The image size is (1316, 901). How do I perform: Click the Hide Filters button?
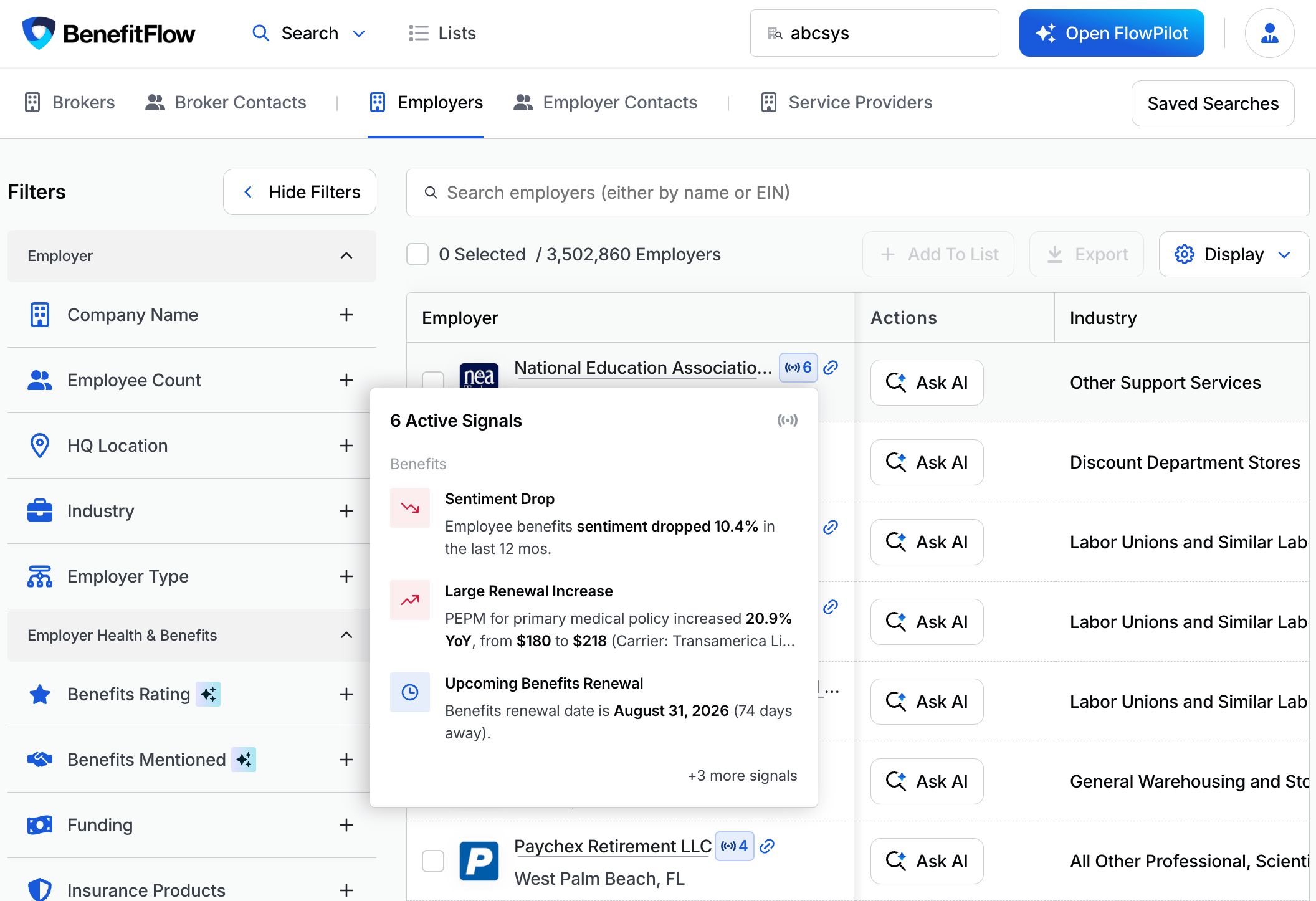click(300, 192)
